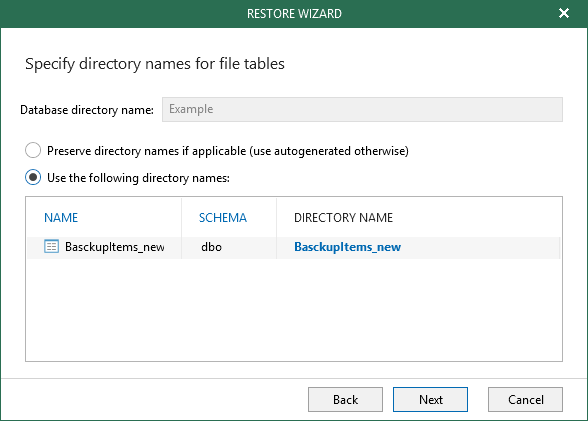Screen dimensions: 588x421
Task: Select Preserve directory names if applicable option
Action: point(33,150)
